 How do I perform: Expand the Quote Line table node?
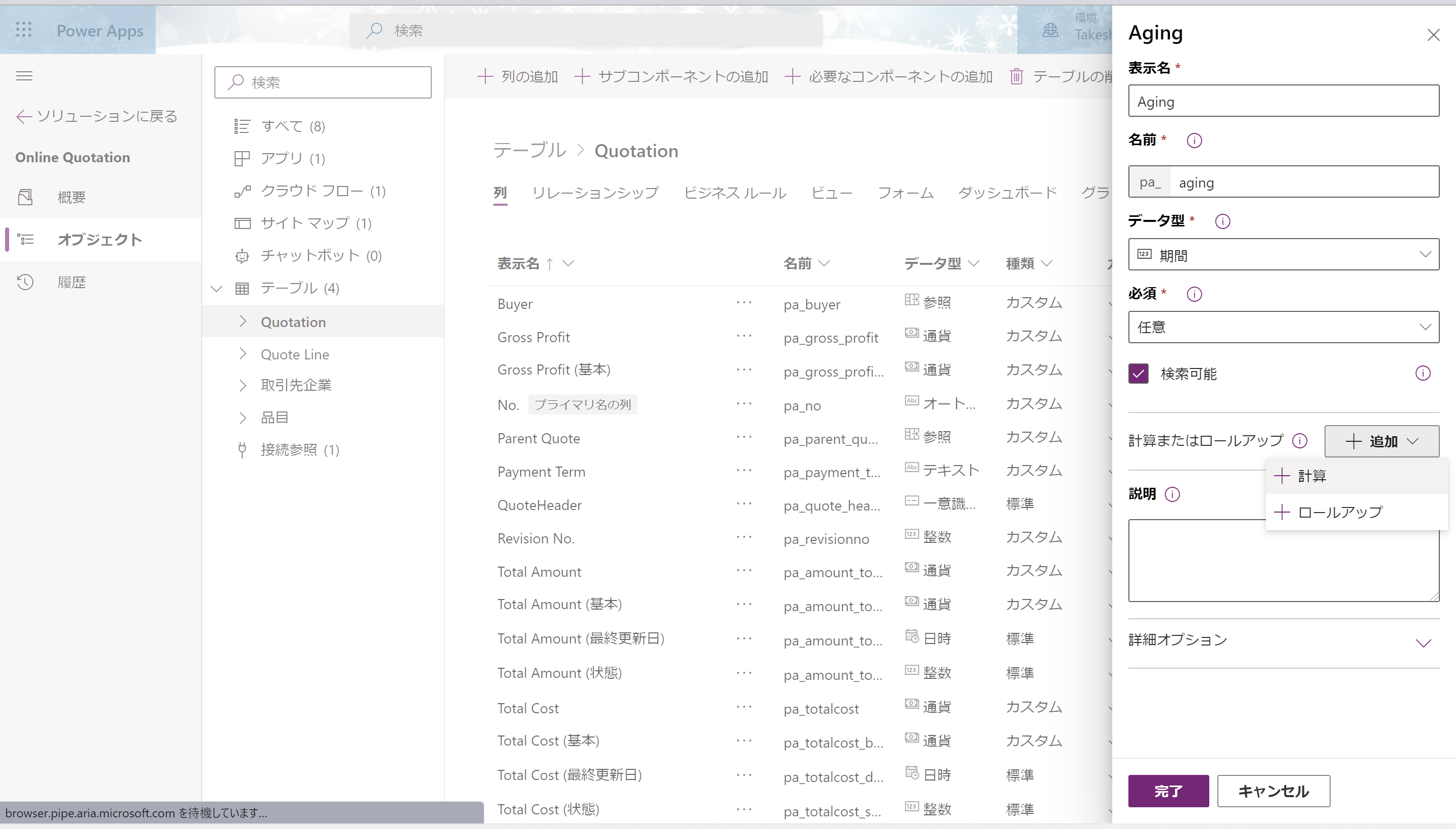pyautogui.click(x=243, y=354)
